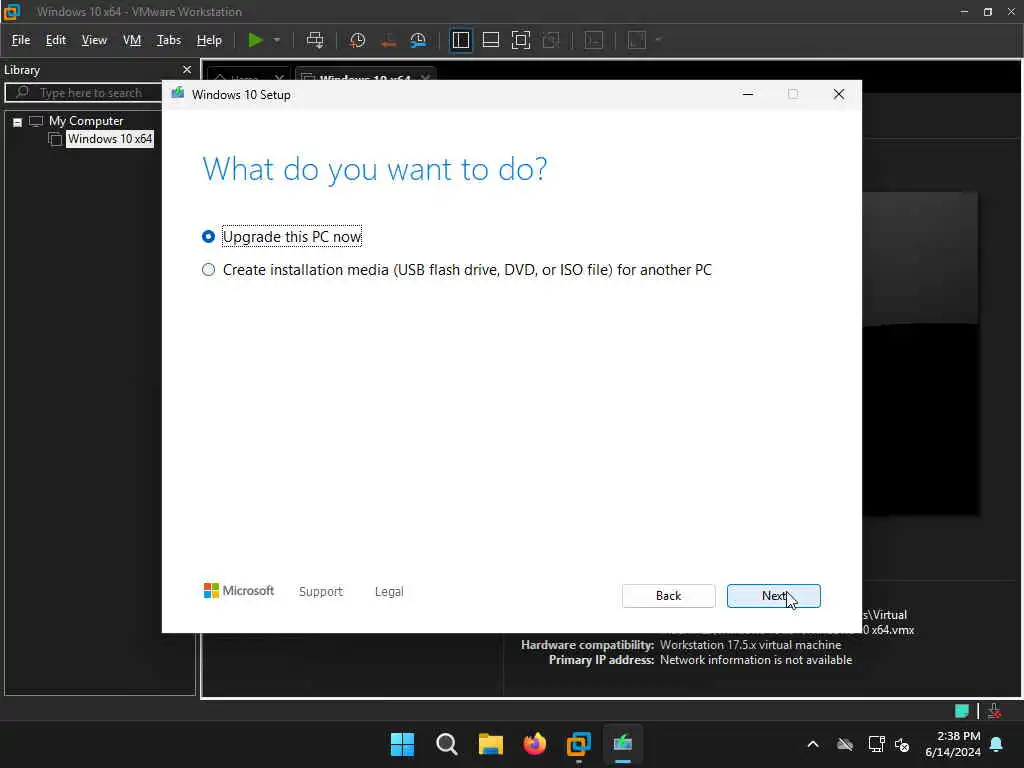Image resolution: width=1024 pixels, height=768 pixels.
Task: Open the power options dropdown arrow next to play
Action: (x=277, y=40)
